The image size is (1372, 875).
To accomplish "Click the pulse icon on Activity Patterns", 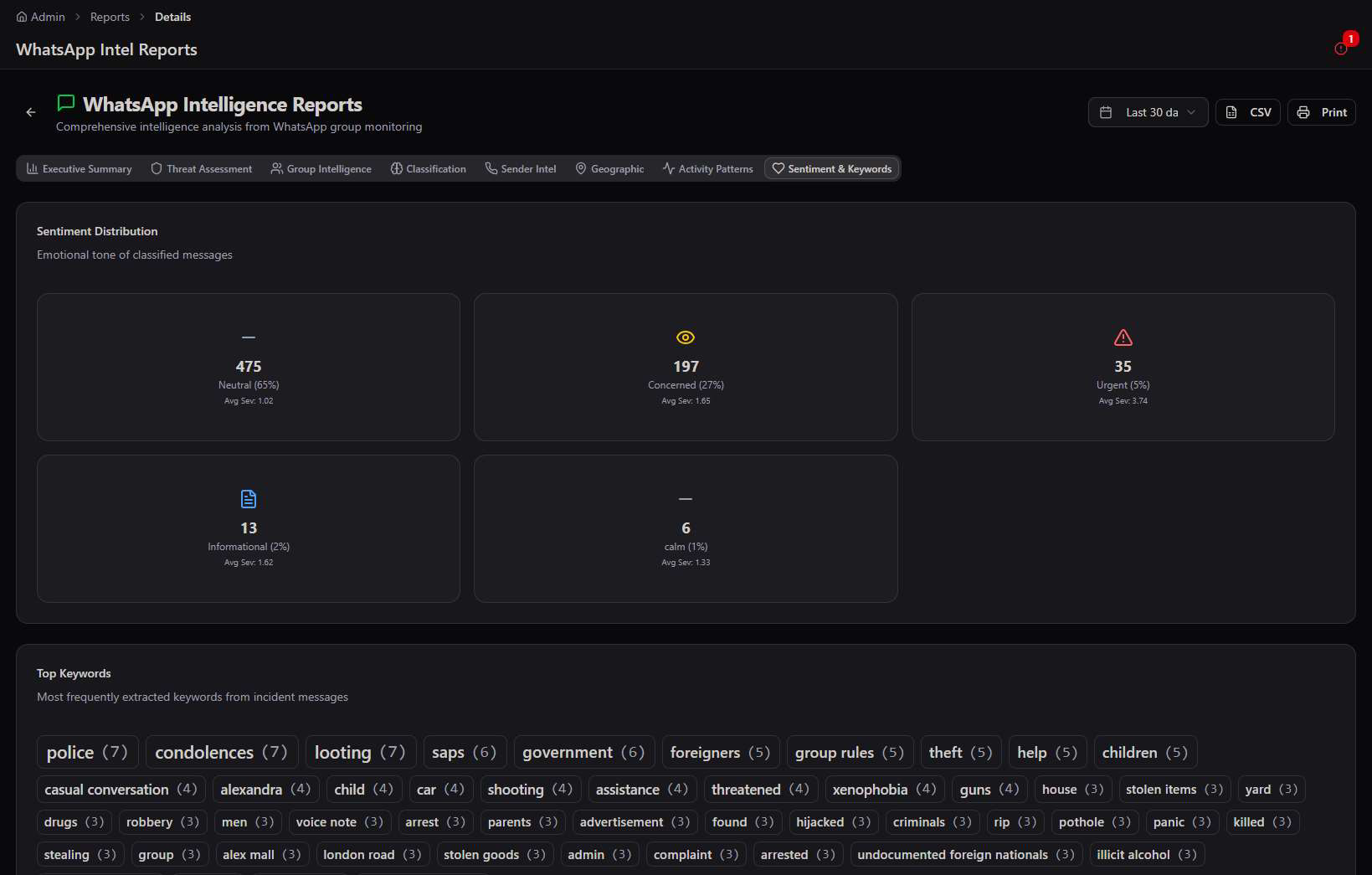I will (x=669, y=168).
